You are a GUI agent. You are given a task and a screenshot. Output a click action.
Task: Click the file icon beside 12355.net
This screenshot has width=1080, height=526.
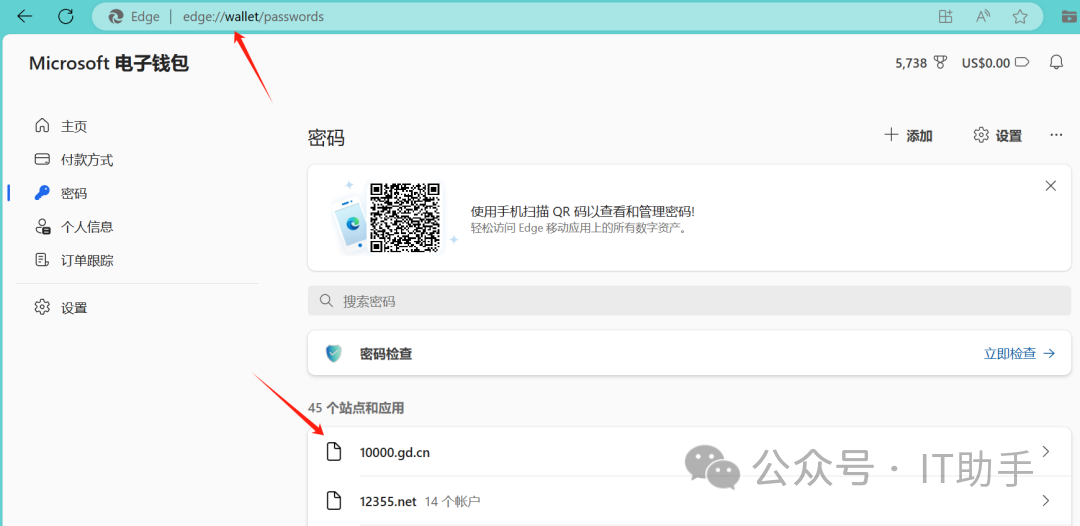(333, 501)
